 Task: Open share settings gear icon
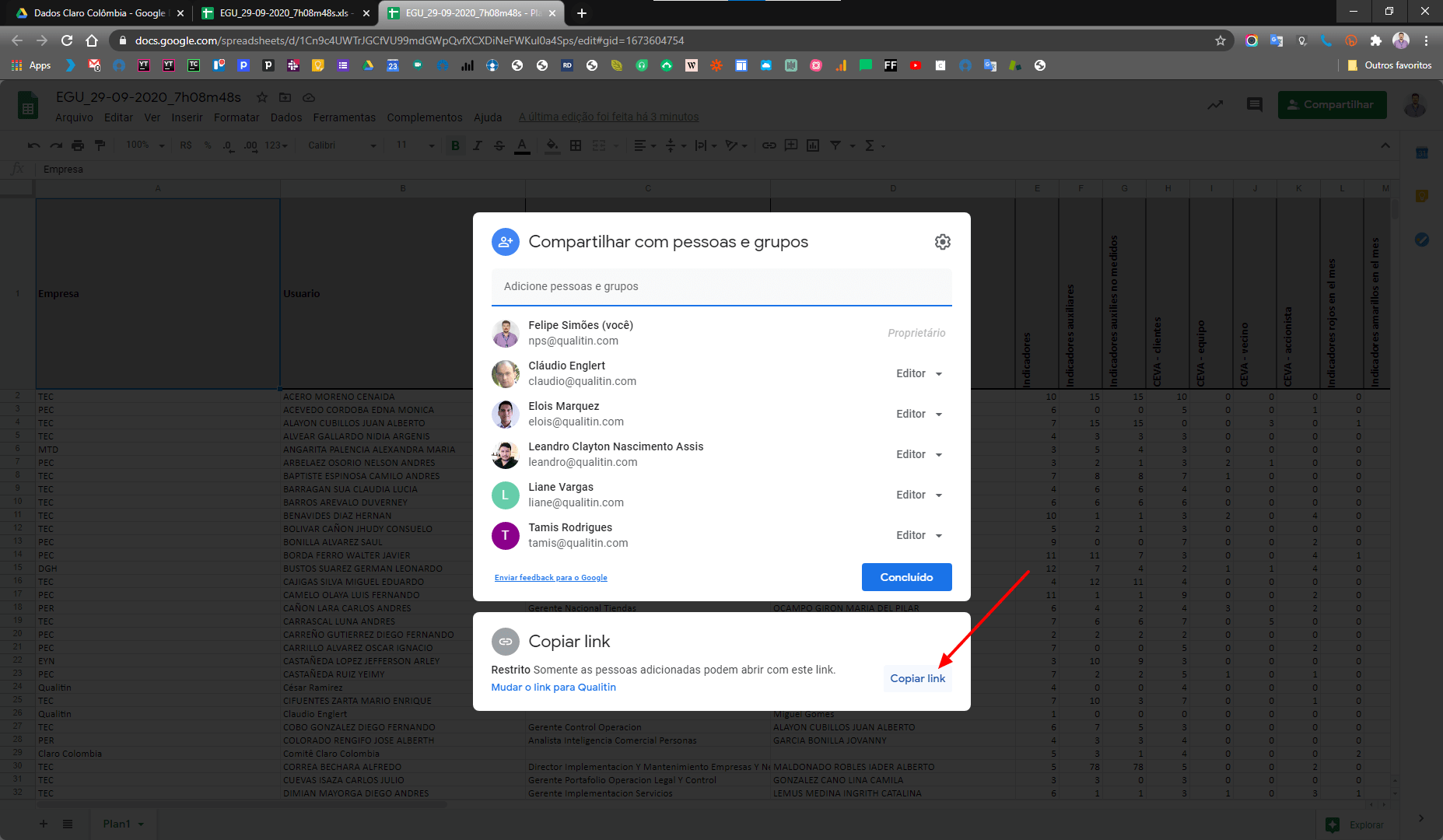[x=942, y=242]
